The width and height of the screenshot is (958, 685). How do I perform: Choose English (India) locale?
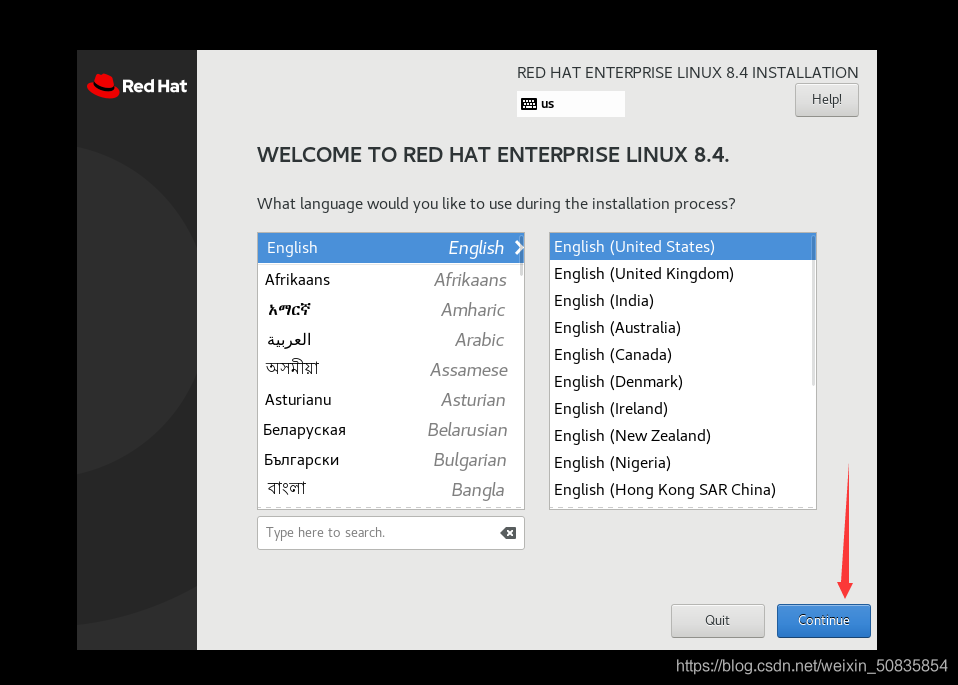[681, 301]
